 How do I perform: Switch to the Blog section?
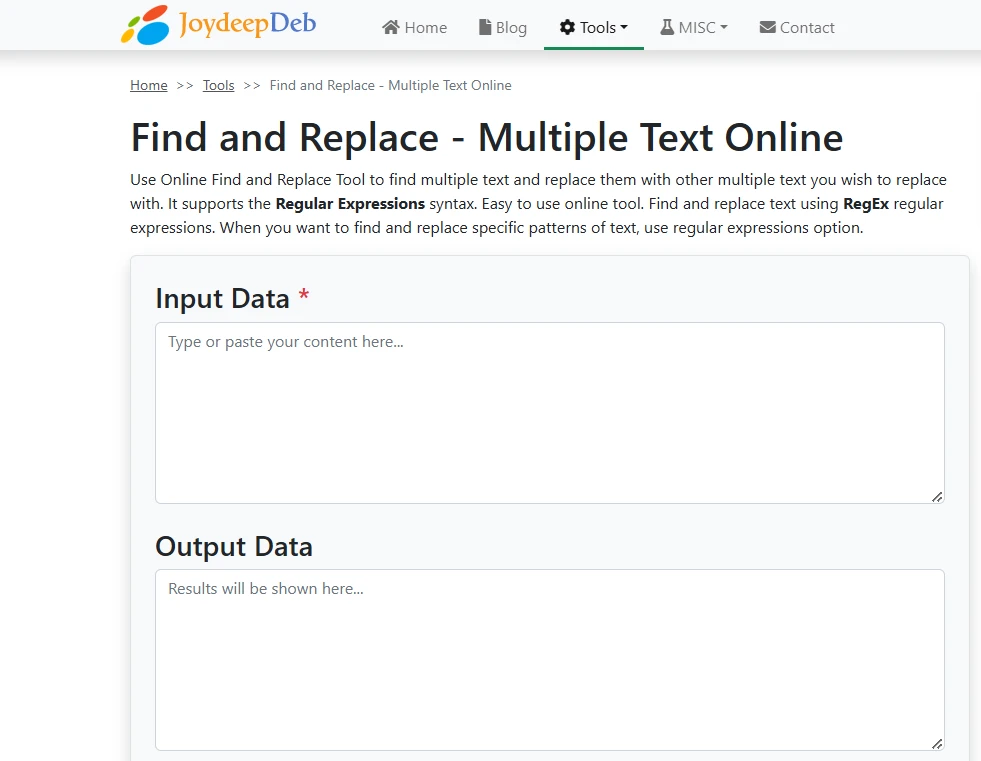click(x=510, y=27)
